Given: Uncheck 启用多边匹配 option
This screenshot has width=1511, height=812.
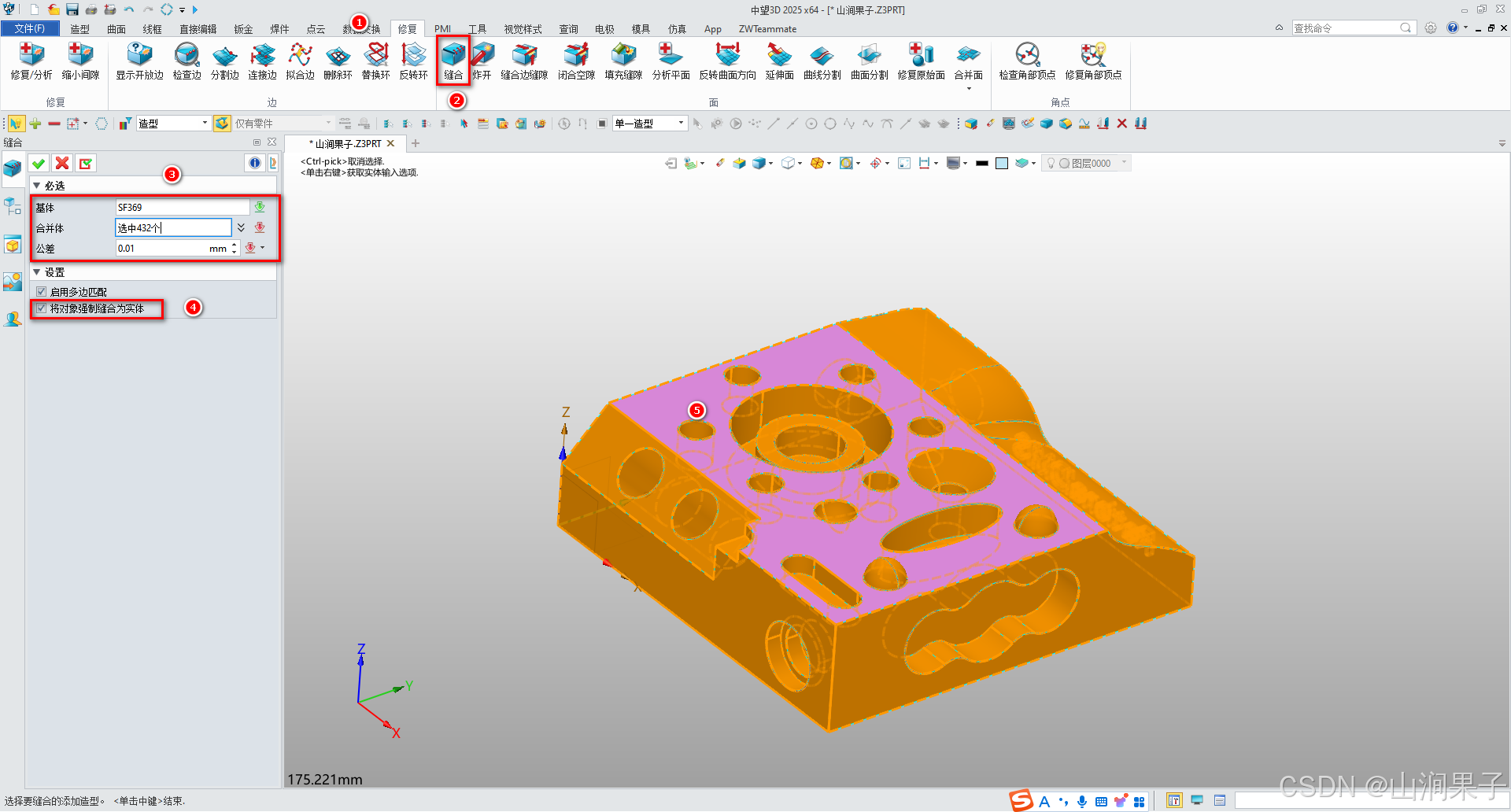Looking at the screenshot, I should [42, 291].
